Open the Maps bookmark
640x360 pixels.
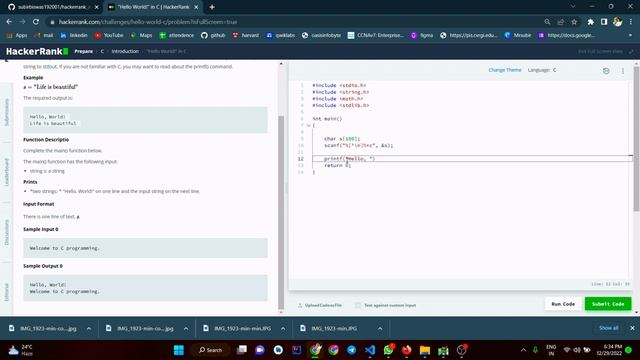141,36
